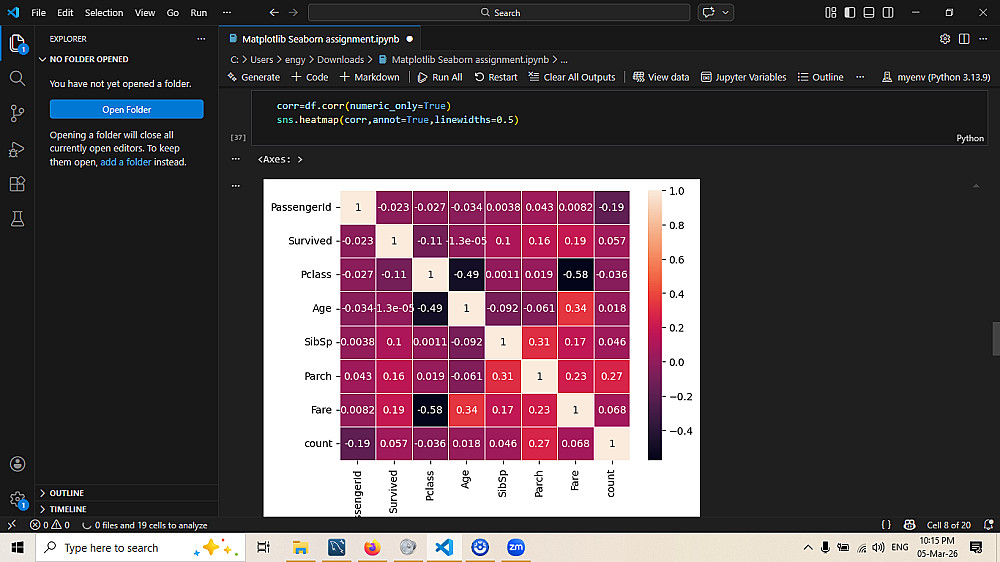Expand the OUTLINE section

pos(67,493)
